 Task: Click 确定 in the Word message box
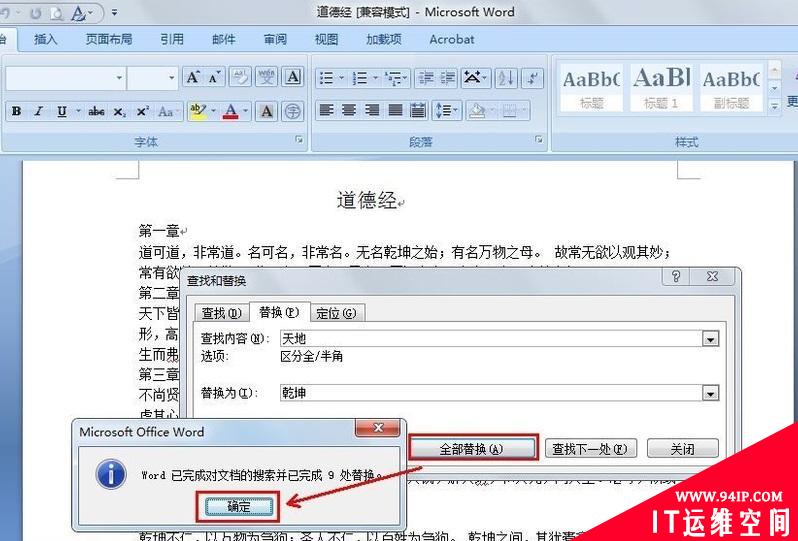click(238, 506)
